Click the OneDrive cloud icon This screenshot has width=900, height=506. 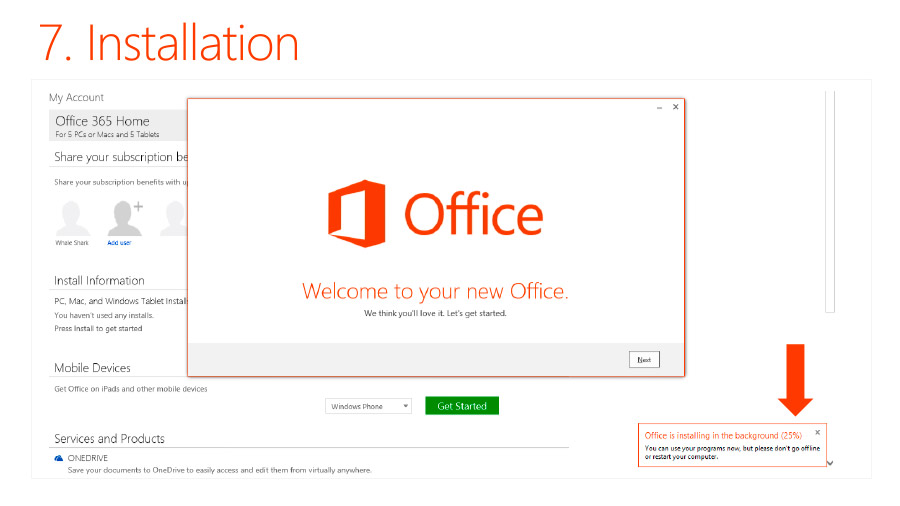coord(59,458)
